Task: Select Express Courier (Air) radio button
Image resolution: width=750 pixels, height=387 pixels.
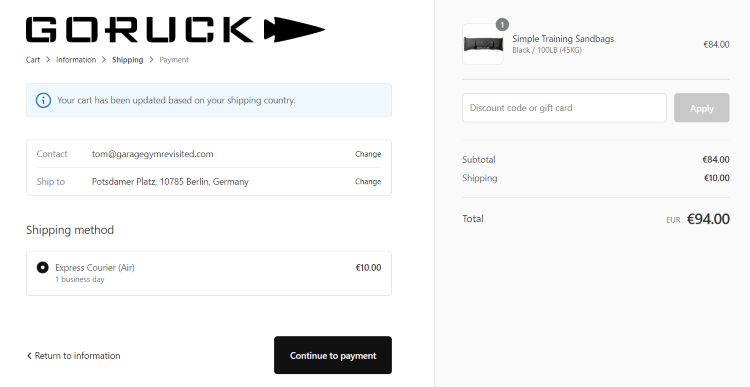Action: (43, 267)
